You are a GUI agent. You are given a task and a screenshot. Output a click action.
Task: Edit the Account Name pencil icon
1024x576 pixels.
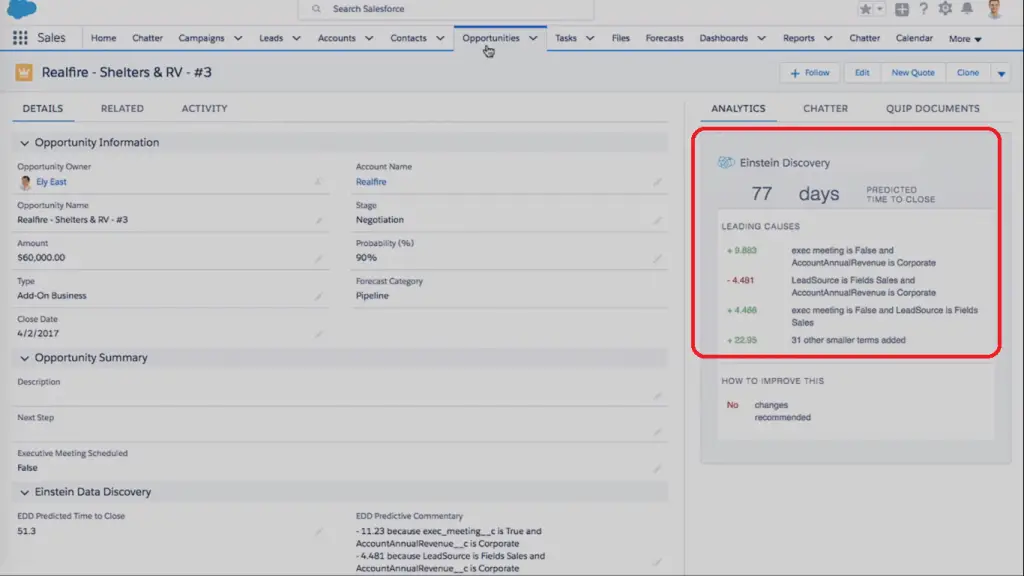pyautogui.click(x=657, y=182)
